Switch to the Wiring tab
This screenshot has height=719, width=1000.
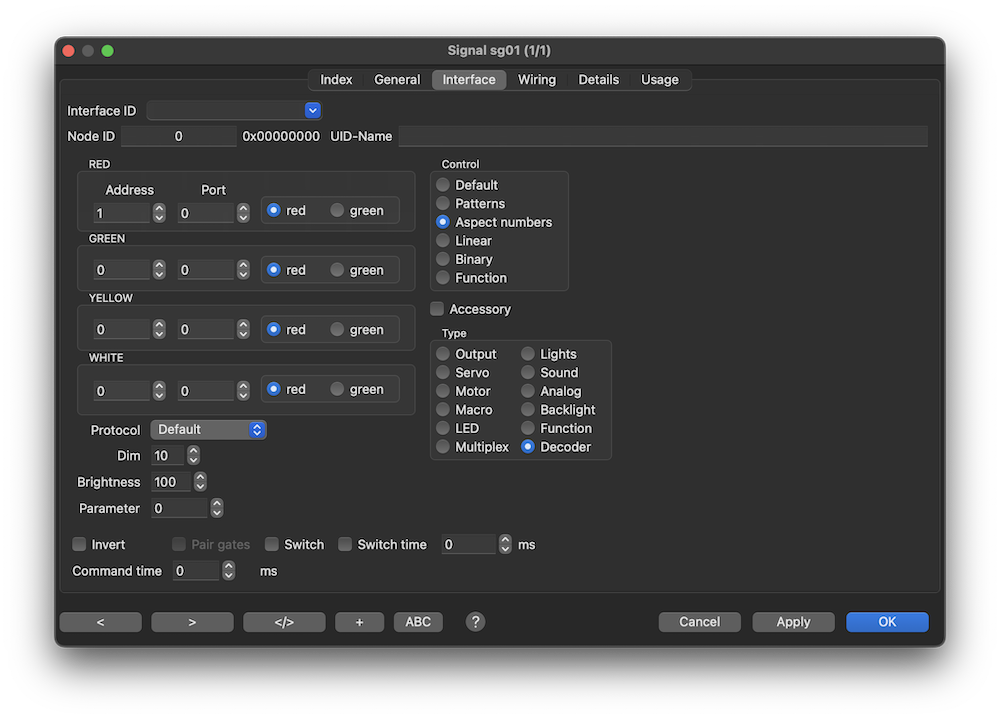(537, 80)
